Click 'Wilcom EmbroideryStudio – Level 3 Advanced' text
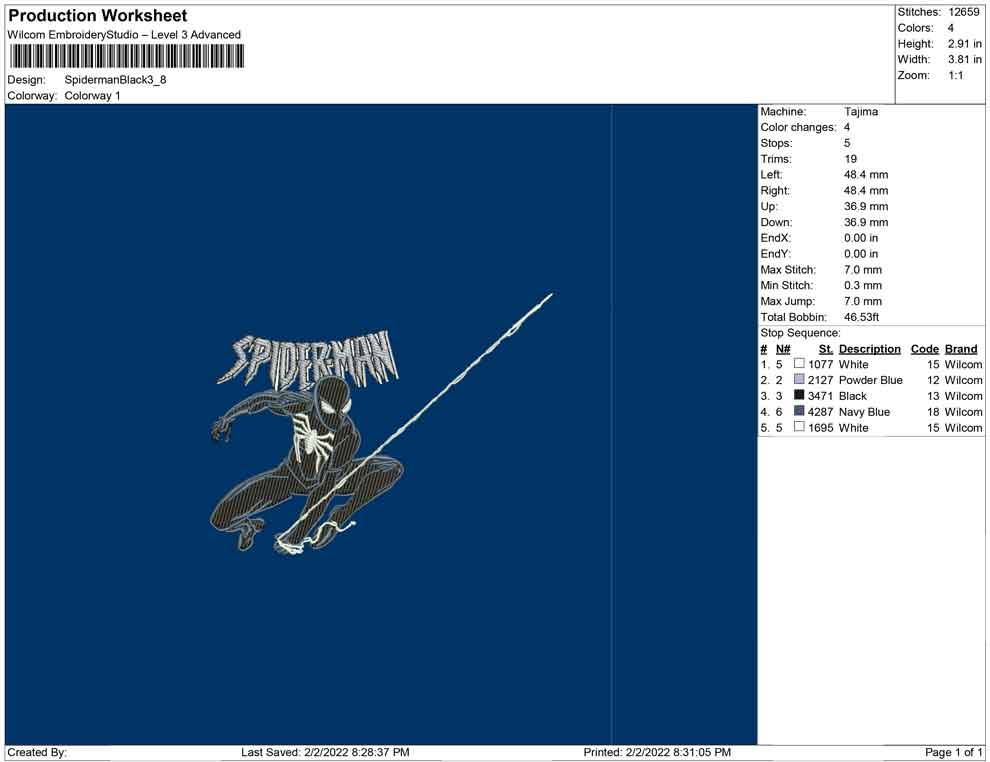 pos(124,35)
